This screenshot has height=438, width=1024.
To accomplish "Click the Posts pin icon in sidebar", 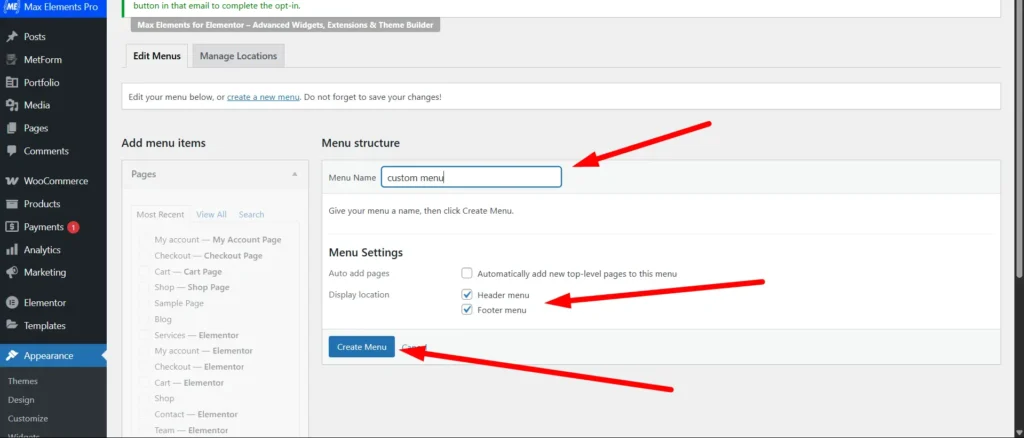I will [12, 36].
